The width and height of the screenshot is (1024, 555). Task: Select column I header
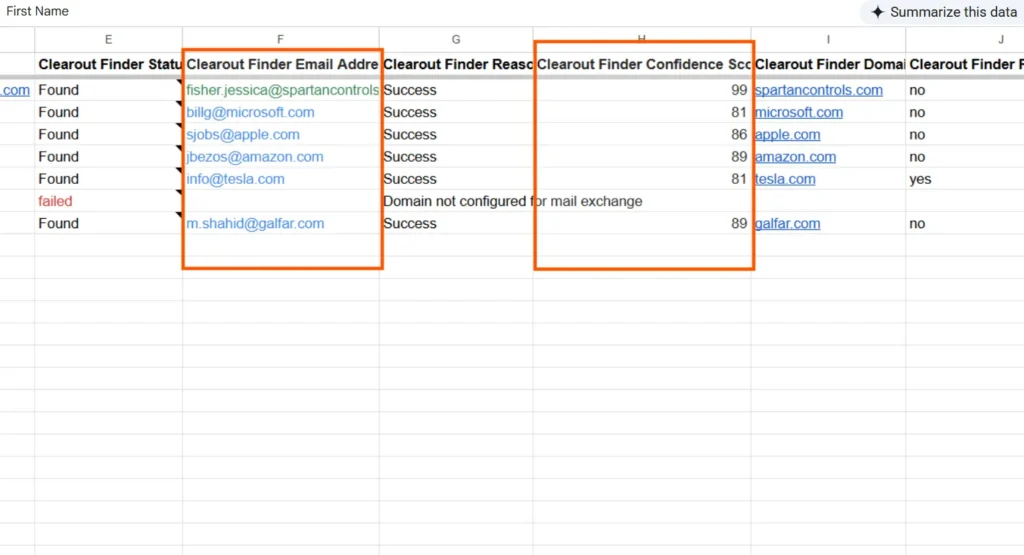point(828,39)
